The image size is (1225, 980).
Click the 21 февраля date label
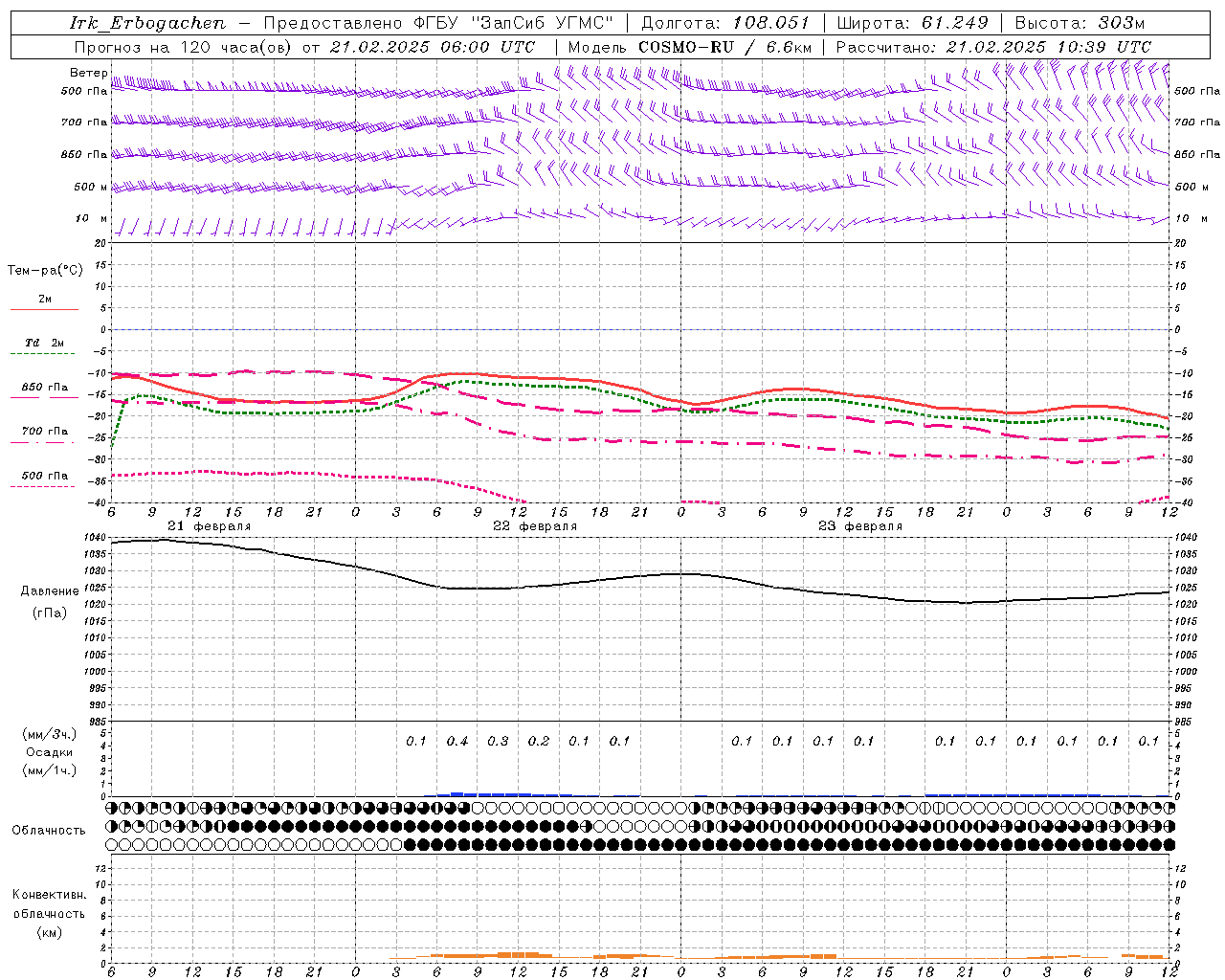pos(210,526)
